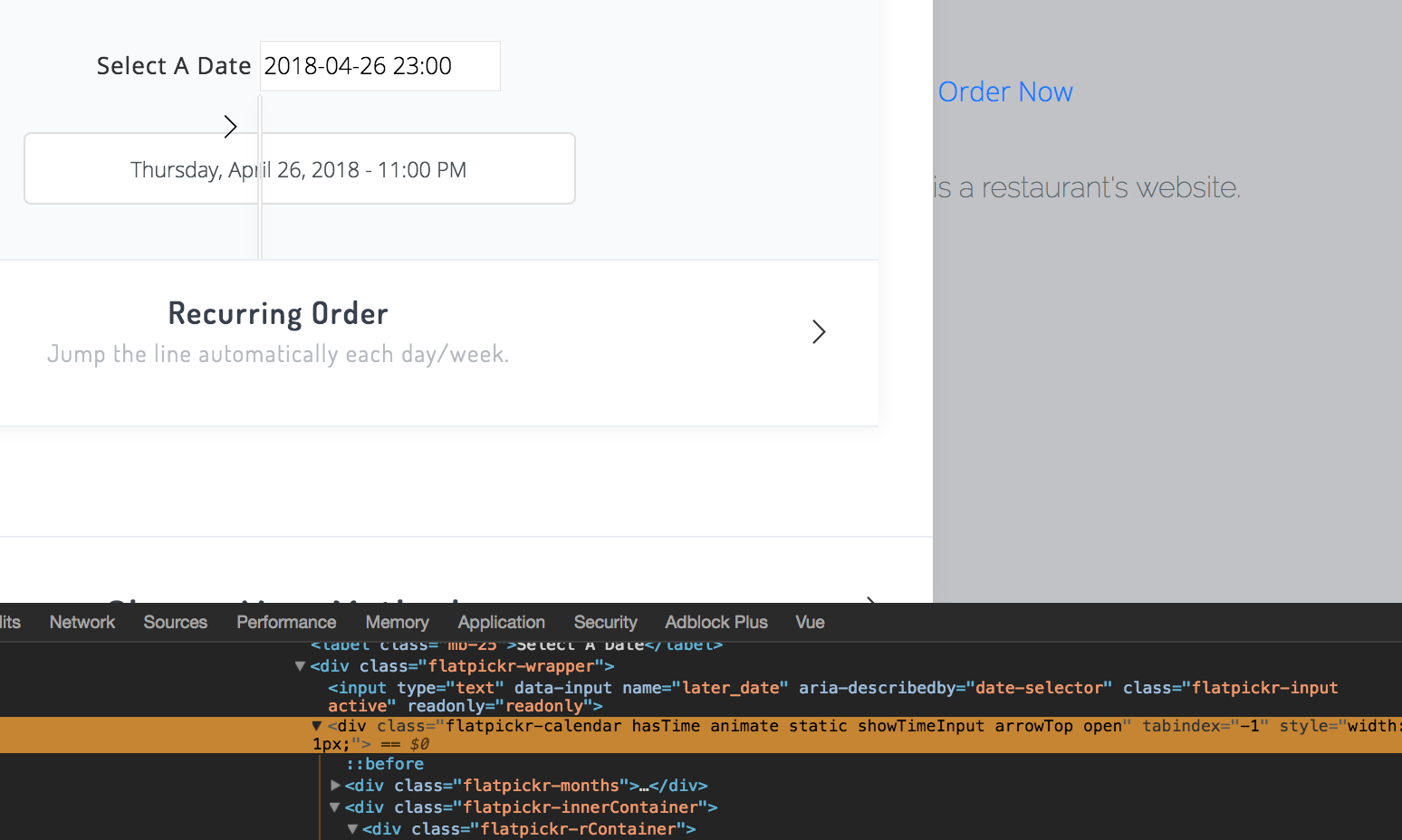Image resolution: width=1402 pixels, height=840 pixels.
Task: Select the ::before pseudo-element in the tree
Action: (384, 763)
